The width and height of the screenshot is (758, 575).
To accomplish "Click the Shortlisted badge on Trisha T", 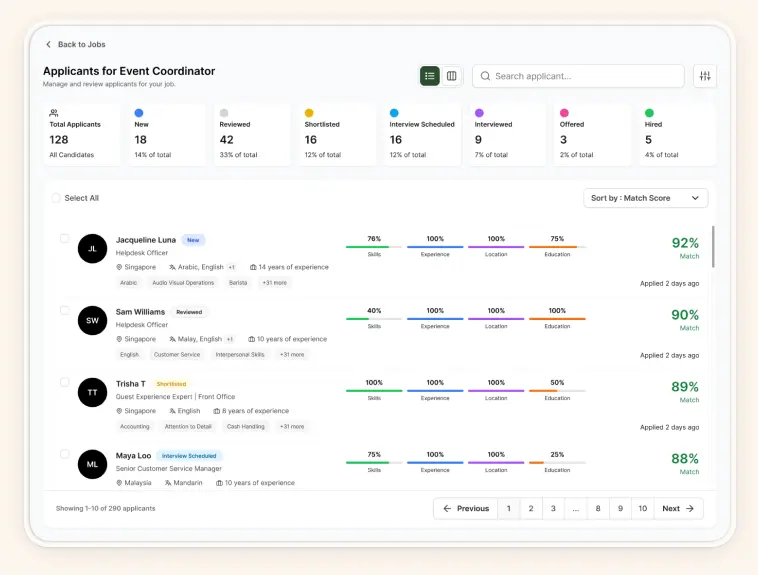I will click(x=172, y=384).
